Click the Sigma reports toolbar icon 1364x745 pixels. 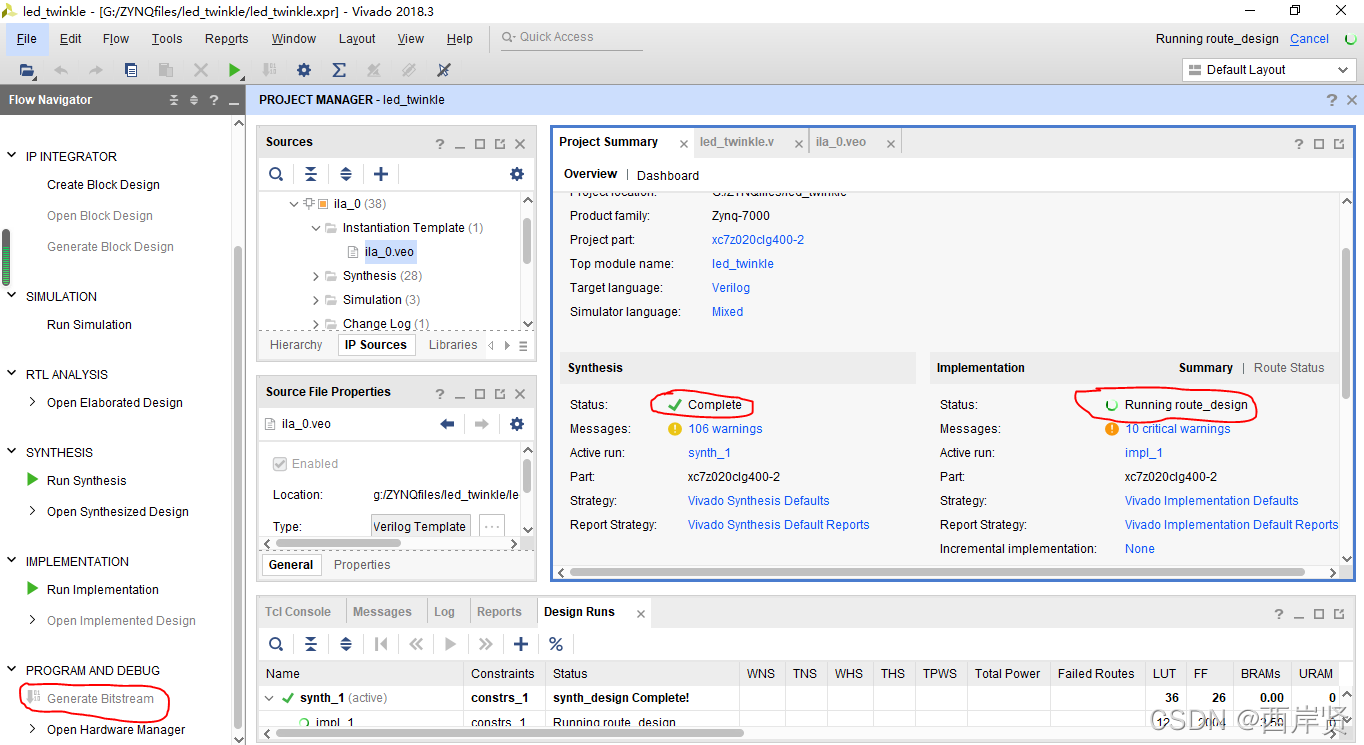tap(339, 70)
